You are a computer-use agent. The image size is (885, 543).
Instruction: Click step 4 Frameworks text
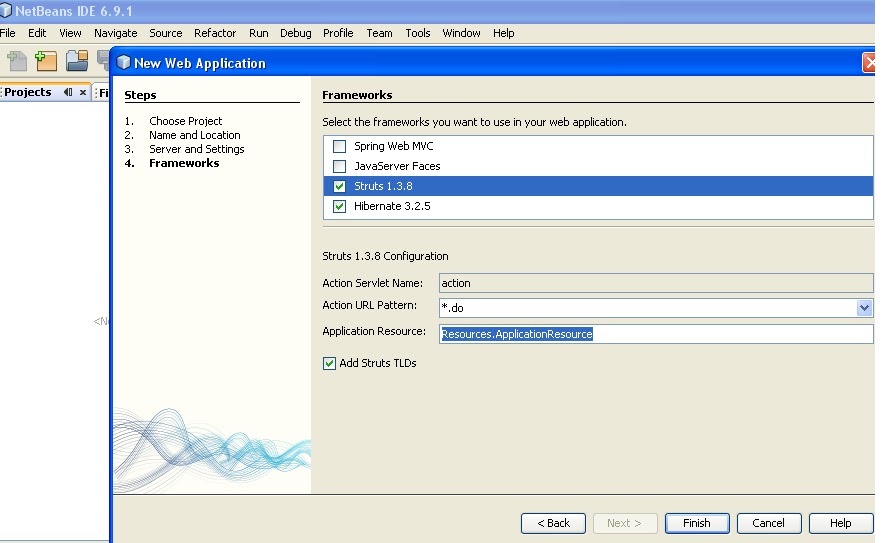tap(184, 164)
